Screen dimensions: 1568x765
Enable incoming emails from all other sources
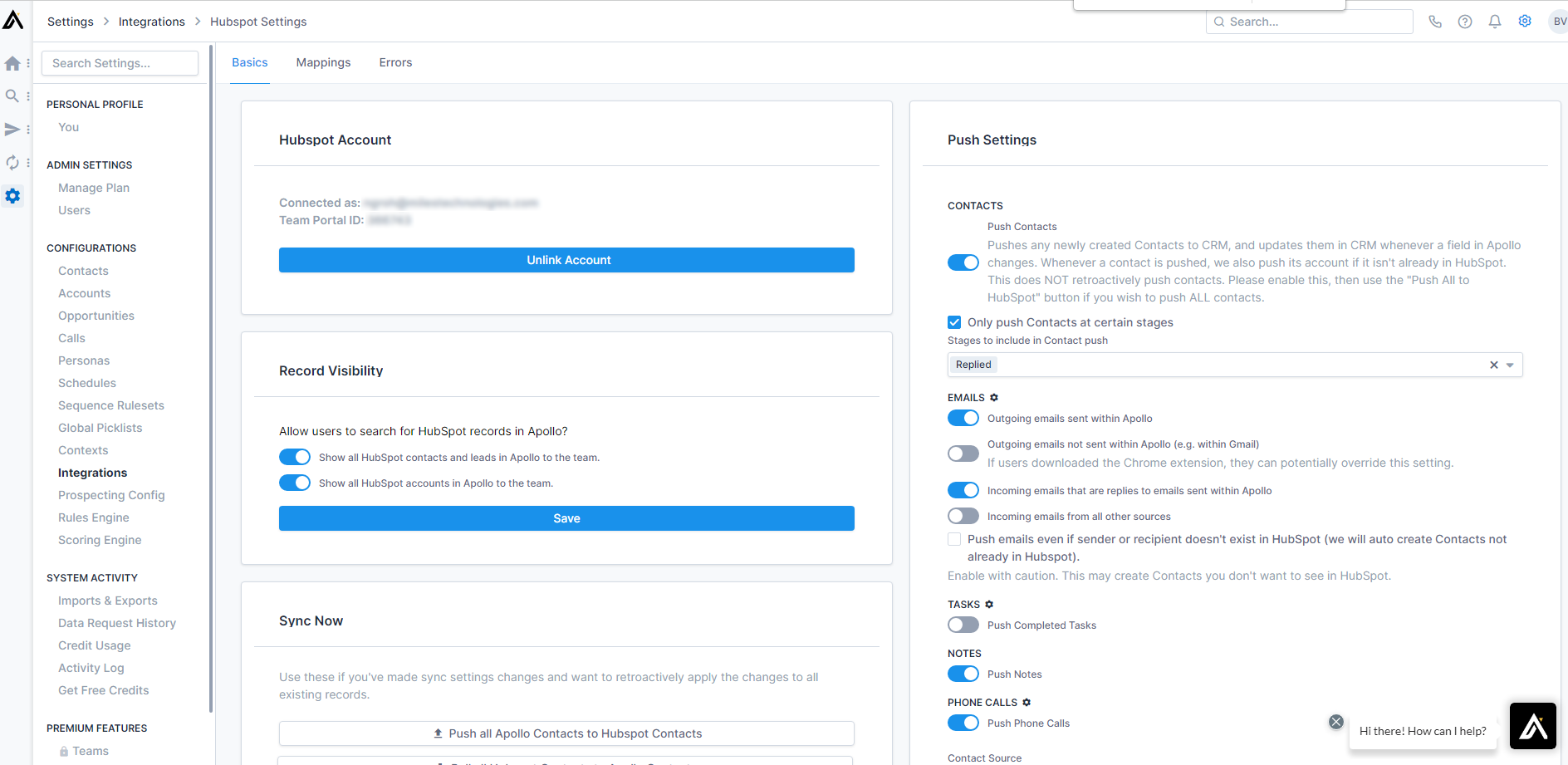(x=963, y=516)
